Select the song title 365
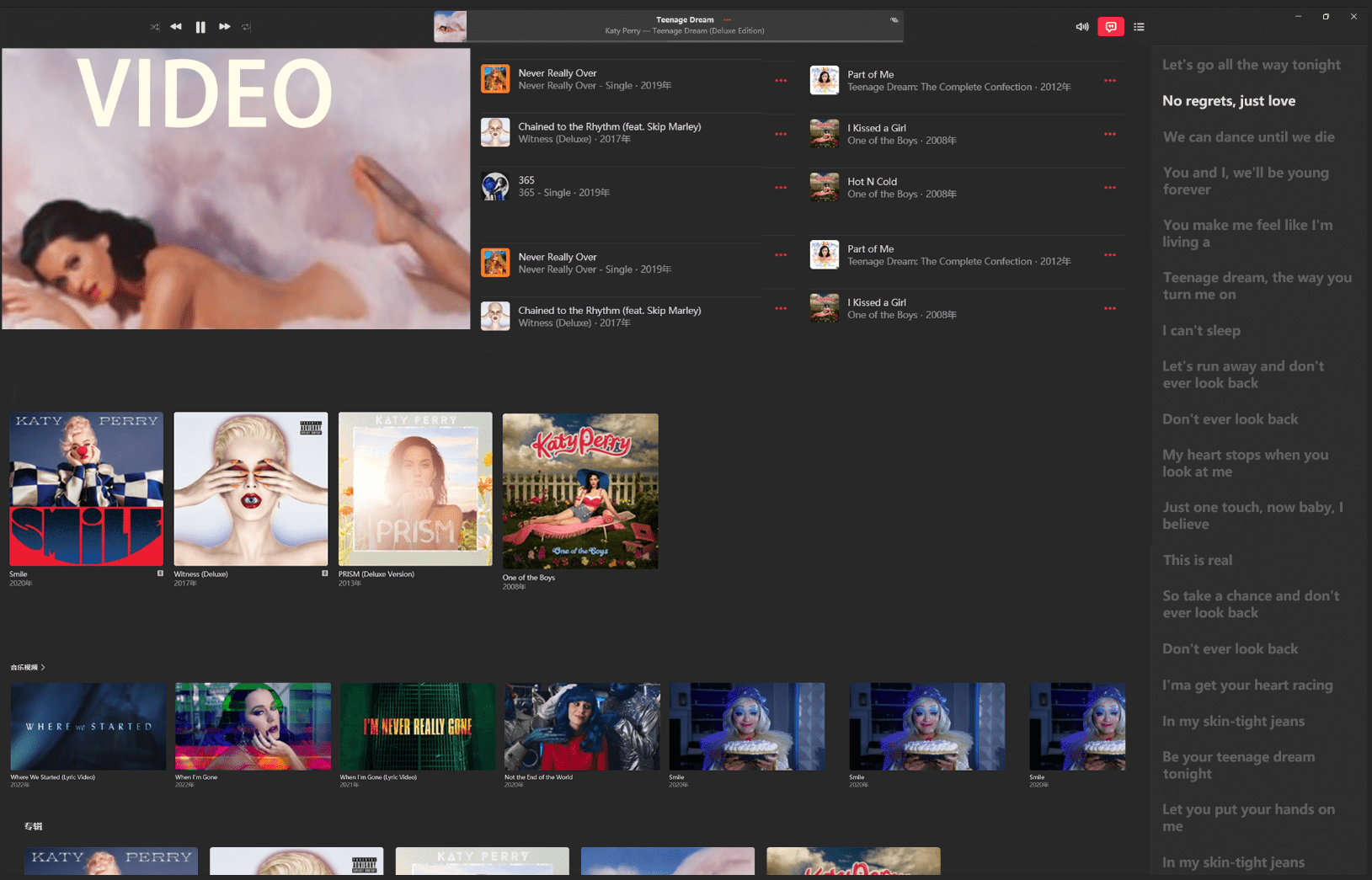The image size is (1372, 880). tap(526, 180)
